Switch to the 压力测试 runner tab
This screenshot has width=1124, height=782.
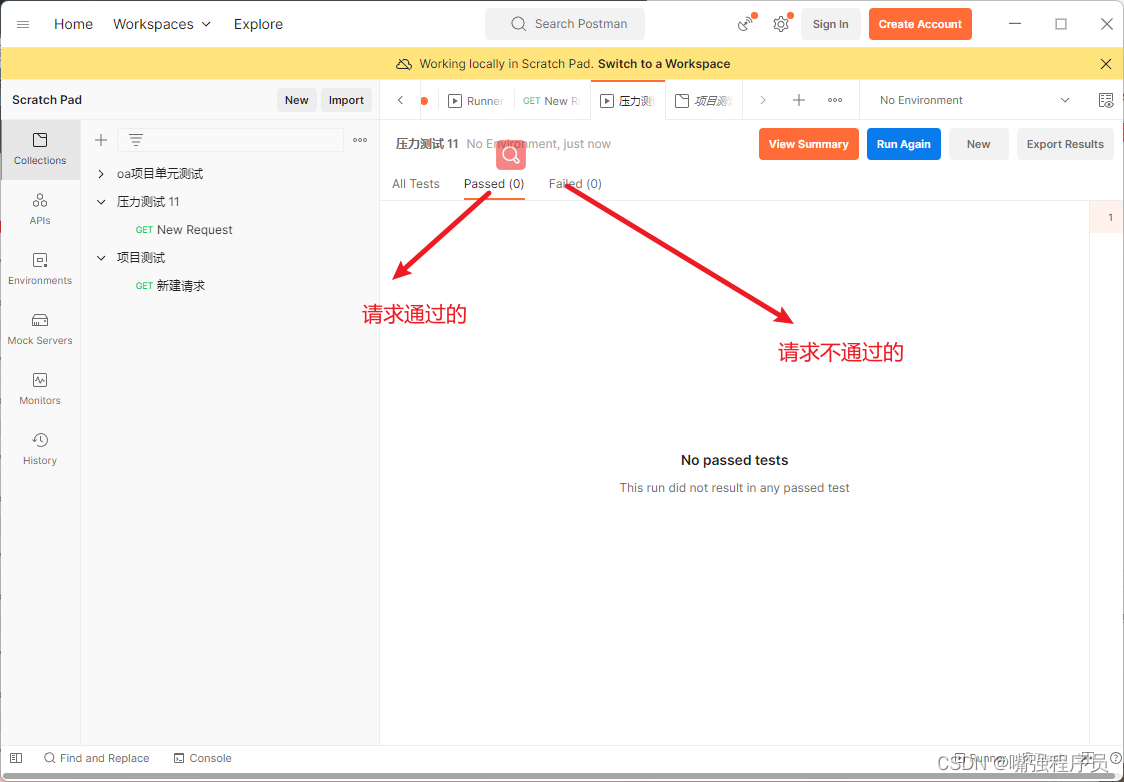coord(628,101)
